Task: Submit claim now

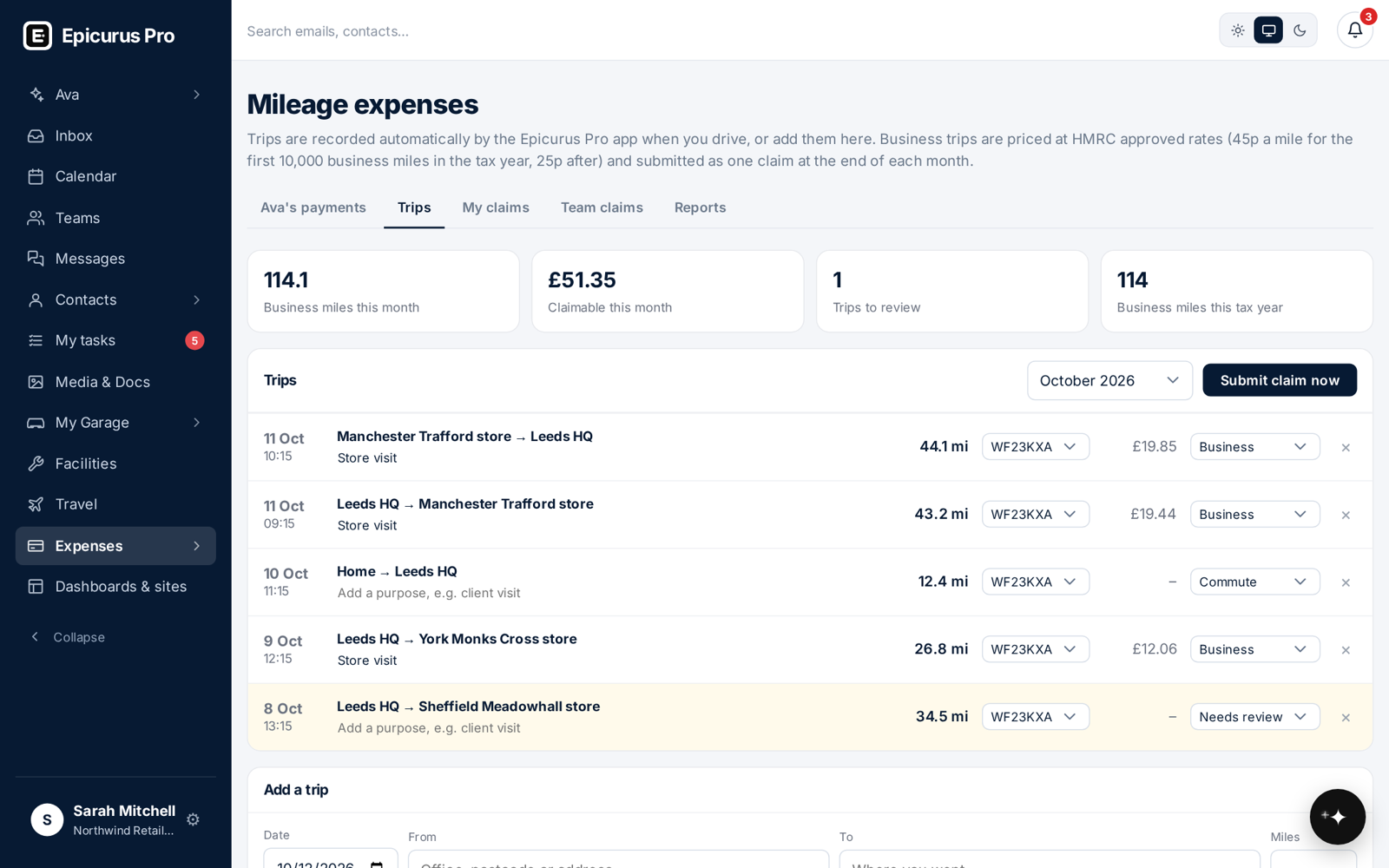Action: coord(1280,380)
